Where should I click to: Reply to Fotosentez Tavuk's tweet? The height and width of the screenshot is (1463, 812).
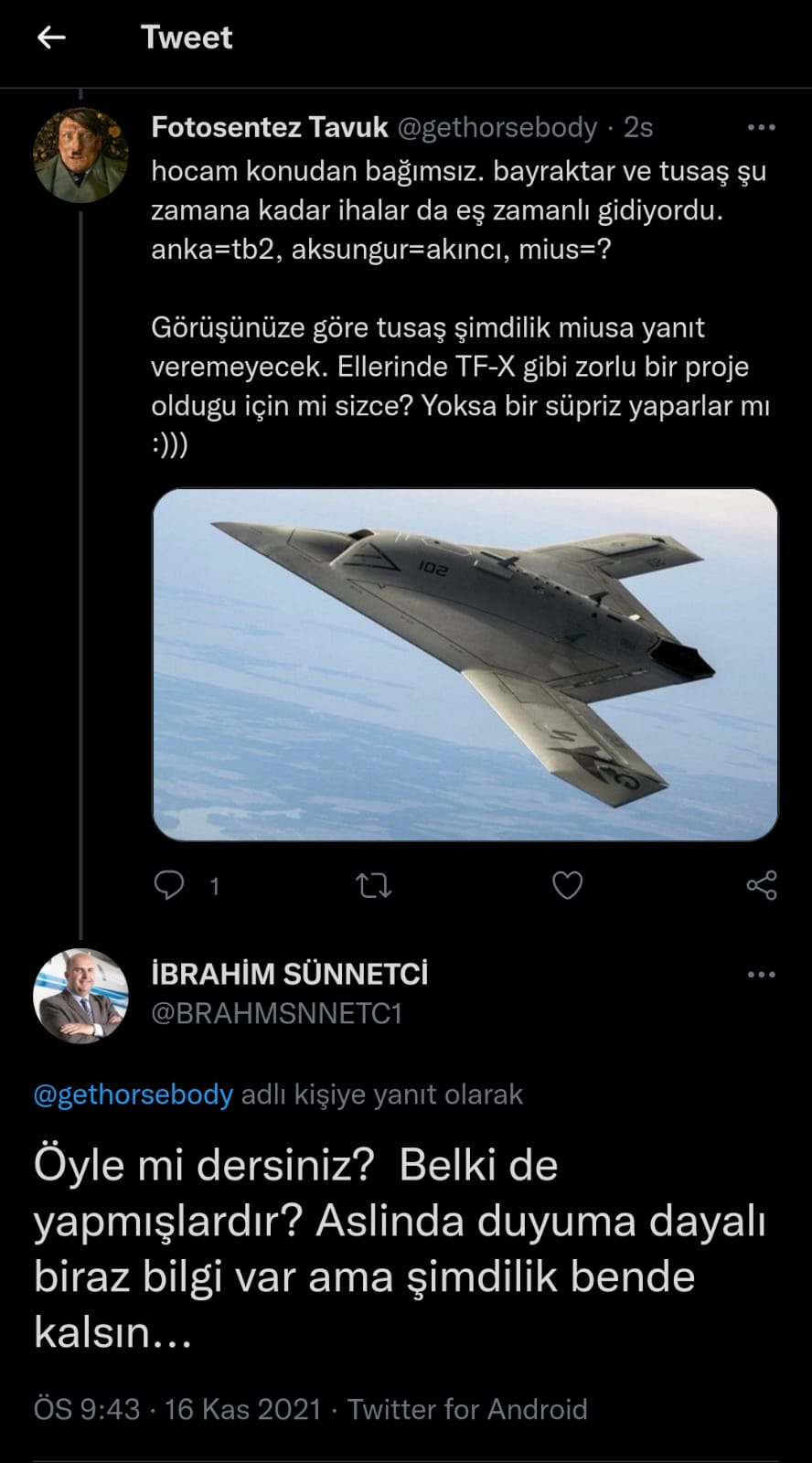tap(169, 885)
